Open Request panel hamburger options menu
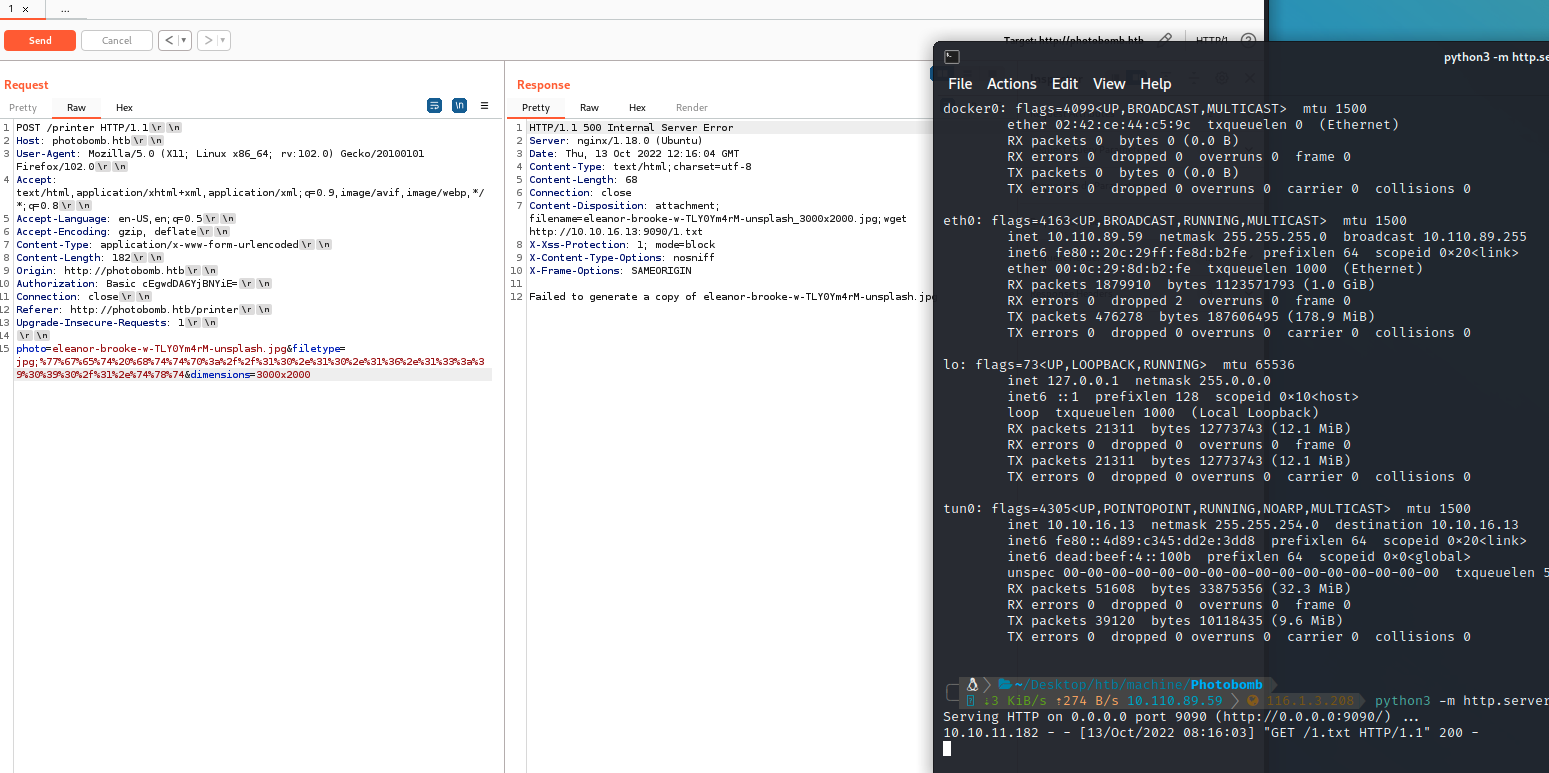Screen dimensions: 1549x773 pos(484,105)
